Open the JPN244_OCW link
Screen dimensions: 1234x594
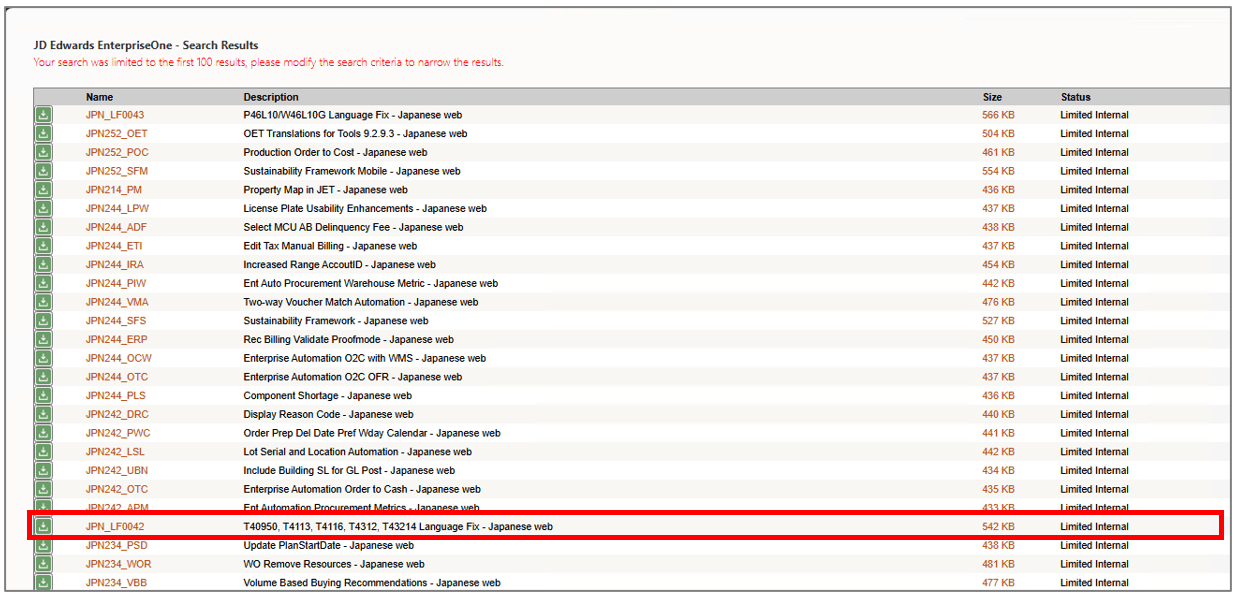pyautogui.click(x=119, y=358)
